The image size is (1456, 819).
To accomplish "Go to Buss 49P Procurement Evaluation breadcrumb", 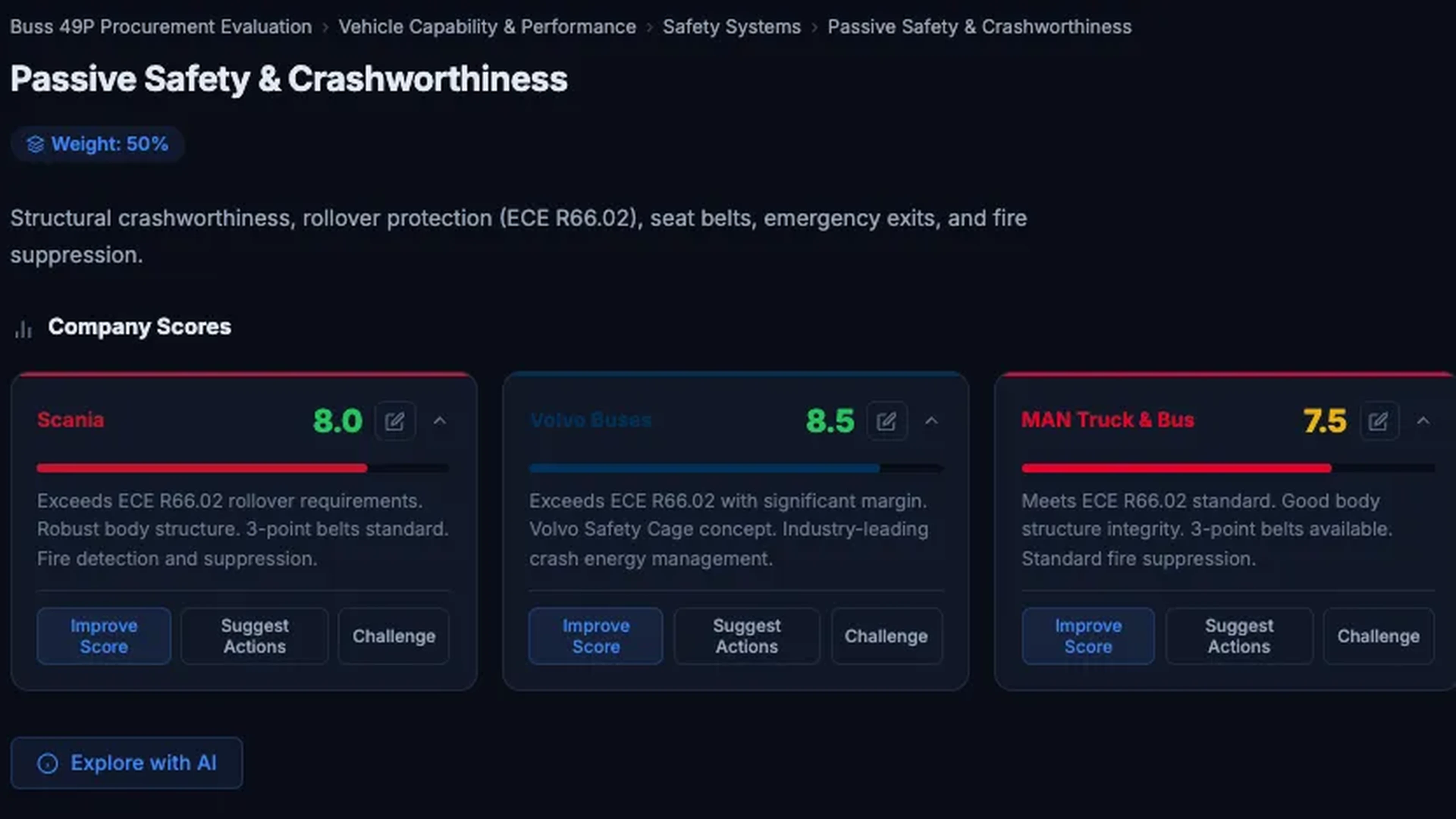I will pos(161,27).
